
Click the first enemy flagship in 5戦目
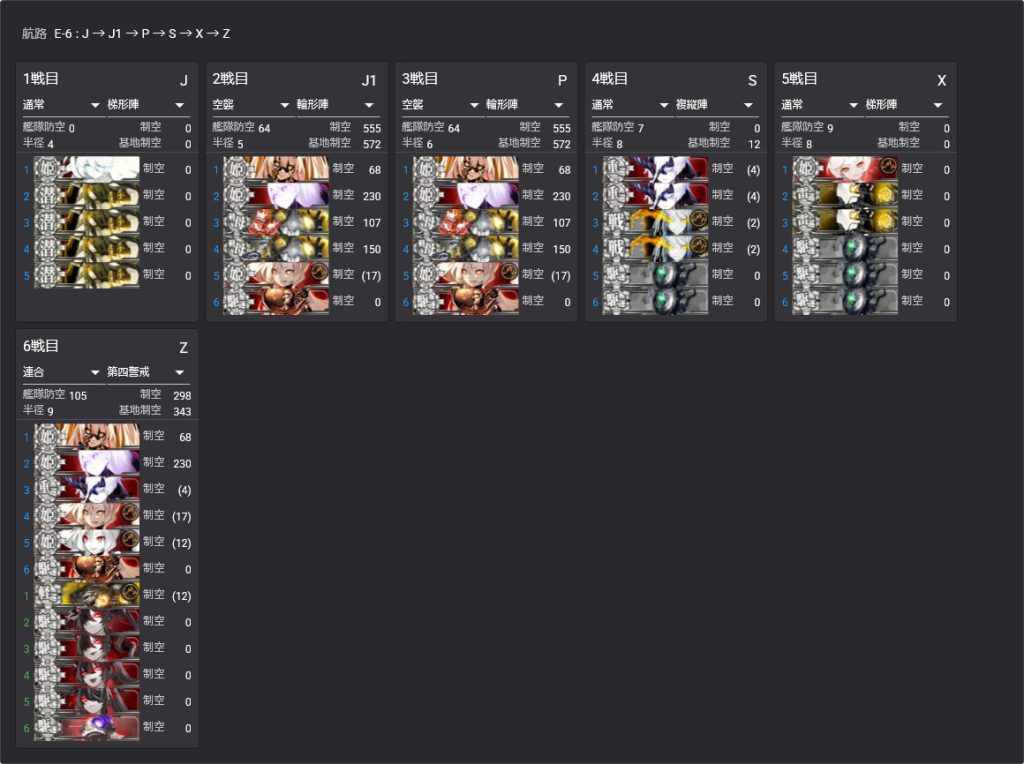click(844, 169)
